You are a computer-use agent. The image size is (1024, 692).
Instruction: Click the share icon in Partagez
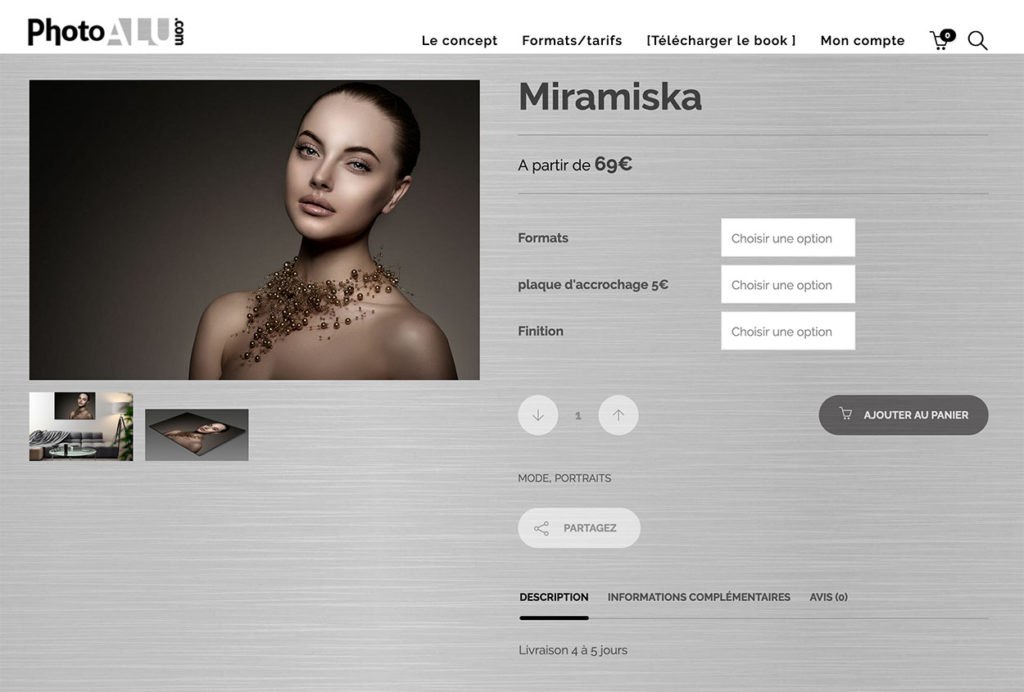pyautogui.click(x=541, y=528)
